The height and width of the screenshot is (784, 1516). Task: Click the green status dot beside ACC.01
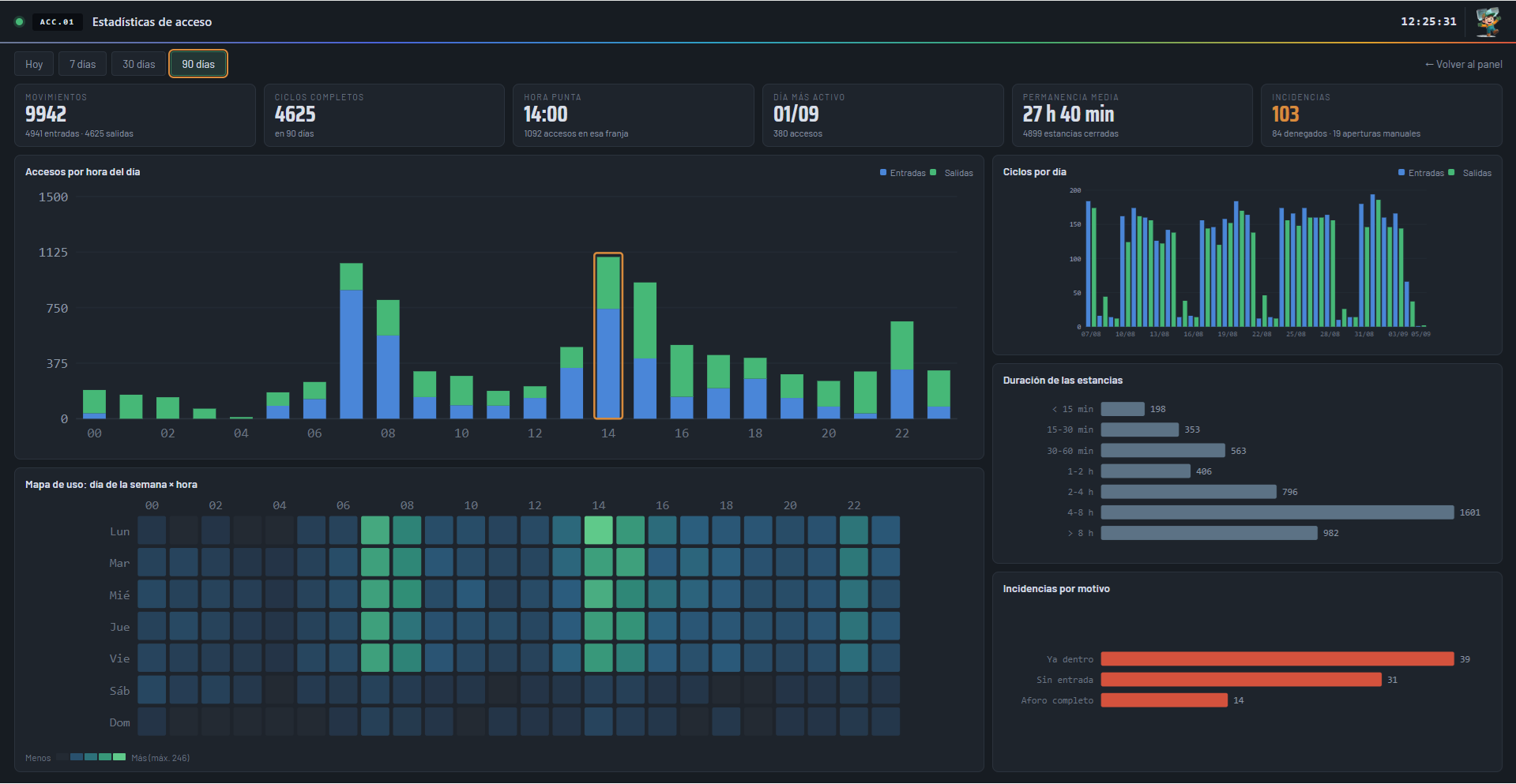19,22
